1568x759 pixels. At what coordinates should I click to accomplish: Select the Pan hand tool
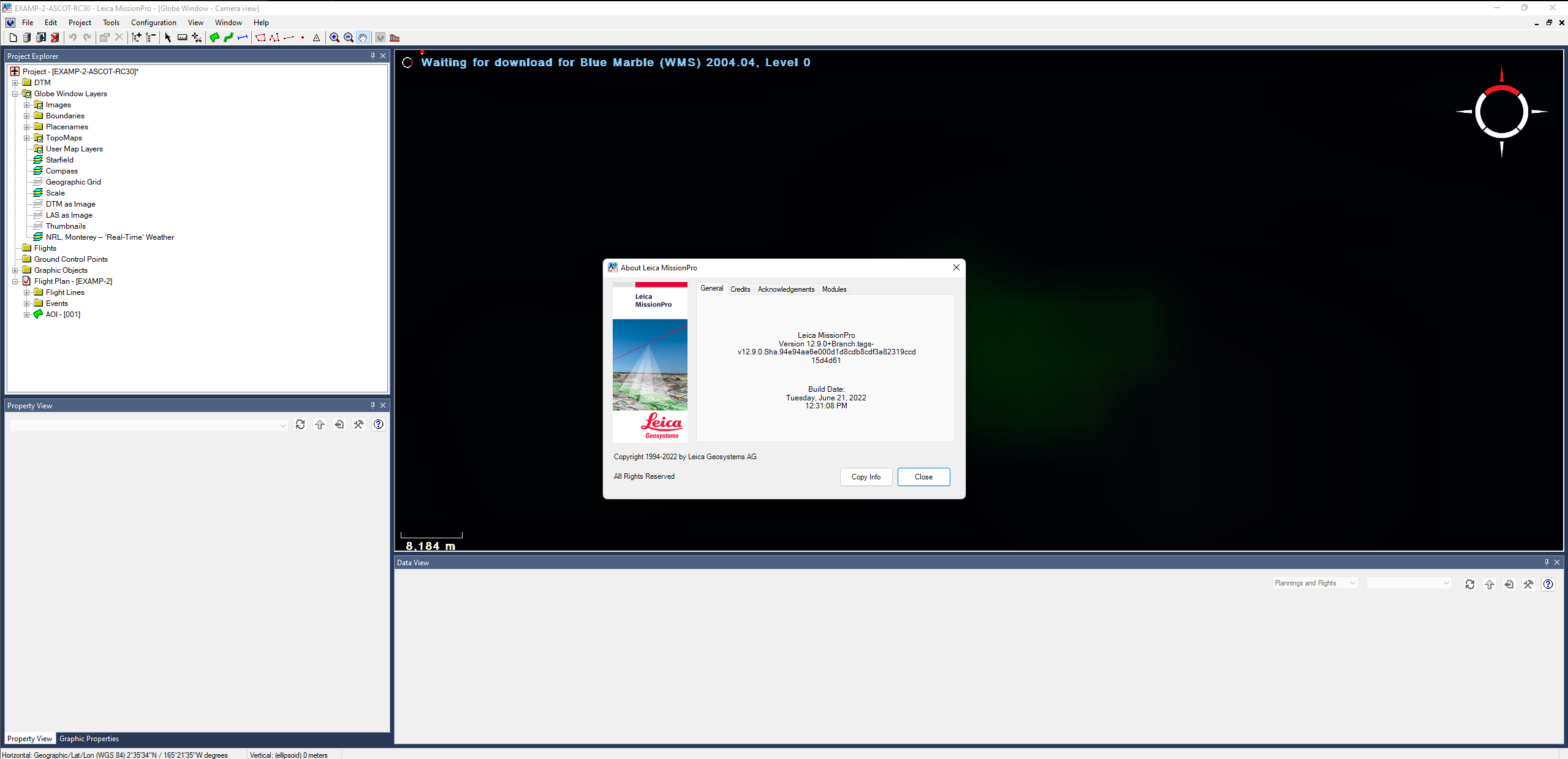[363, 38]
